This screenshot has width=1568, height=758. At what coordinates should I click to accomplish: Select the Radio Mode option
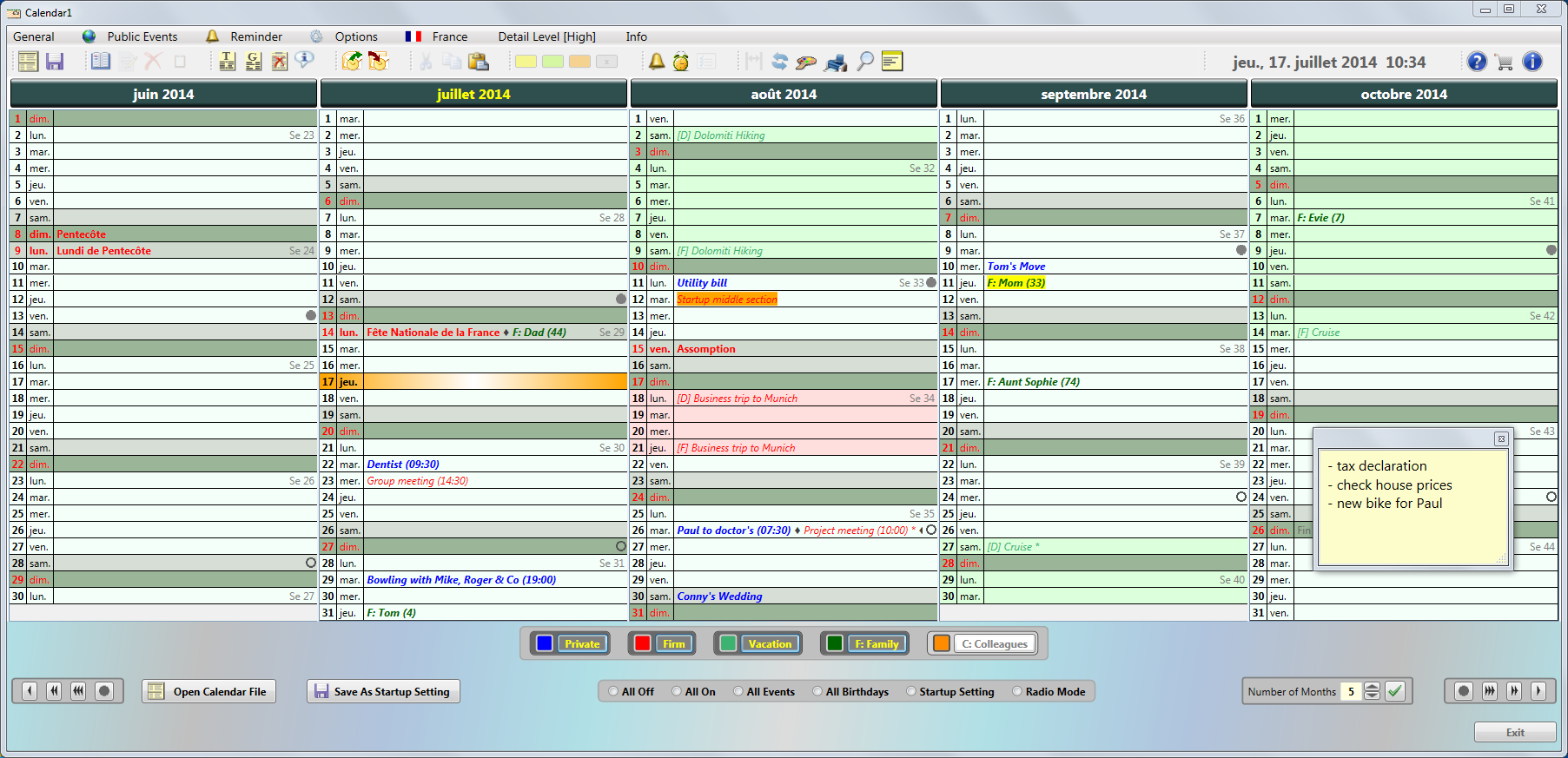point(1049,692)
